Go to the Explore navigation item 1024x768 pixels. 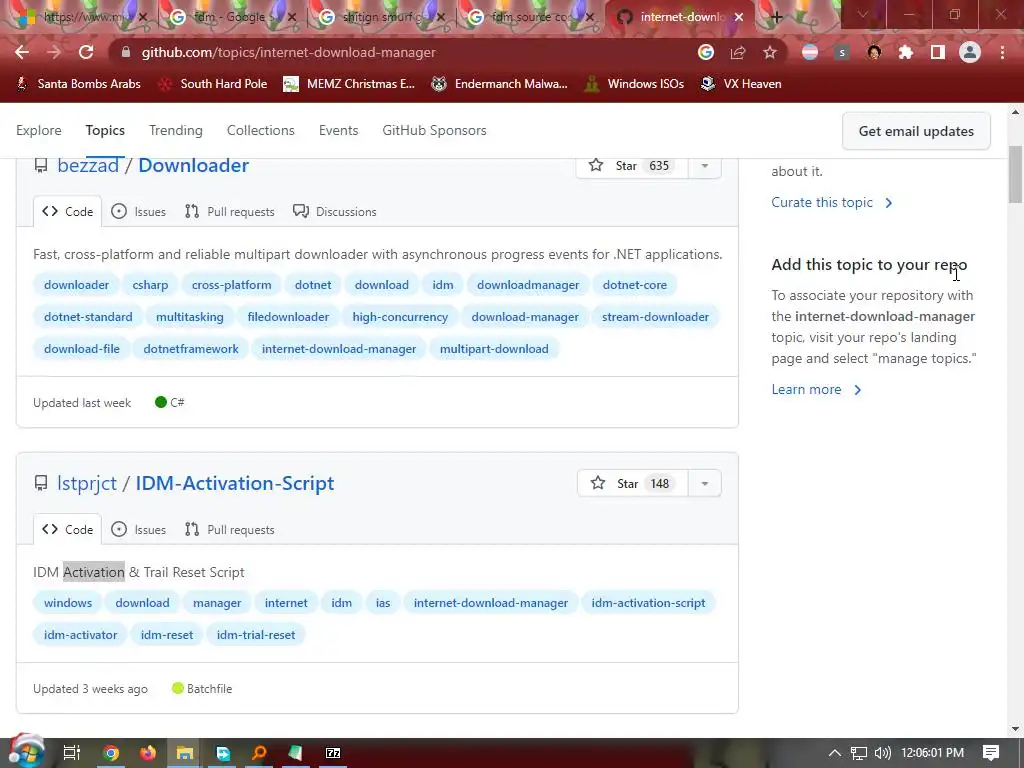pos(39,130)
